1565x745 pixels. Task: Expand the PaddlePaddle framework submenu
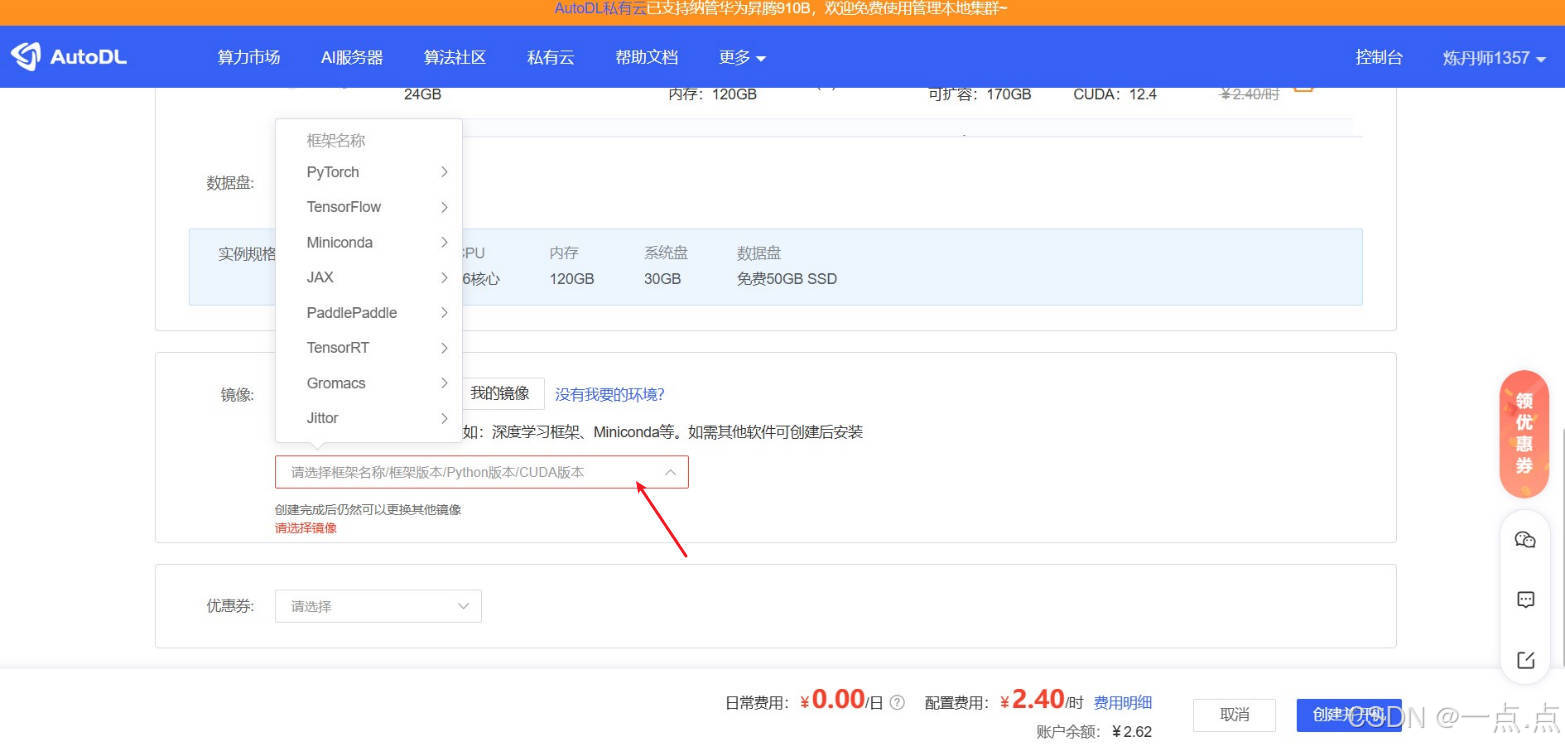click(x=369, y=313)
